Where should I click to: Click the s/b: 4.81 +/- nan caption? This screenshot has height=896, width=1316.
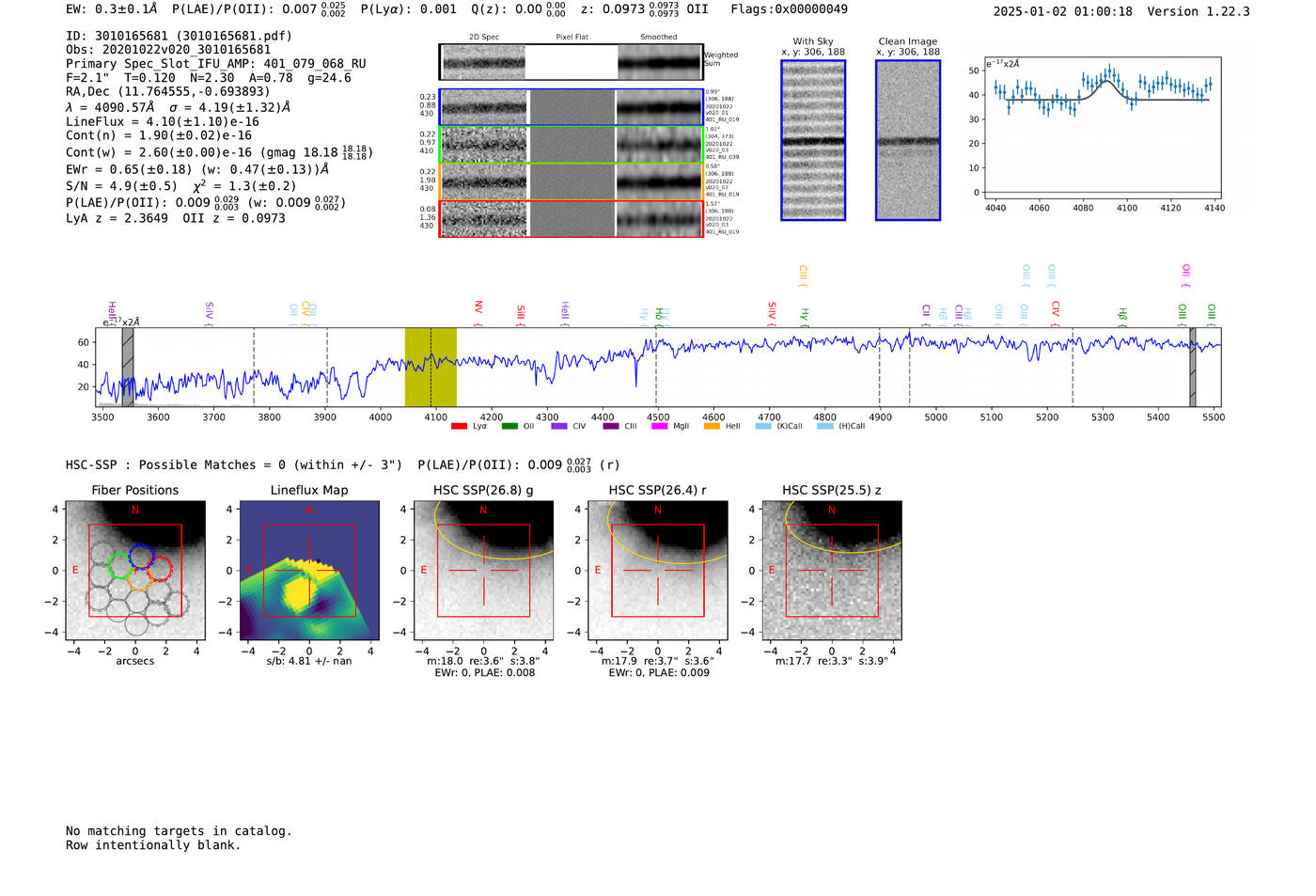coord(309,661)
